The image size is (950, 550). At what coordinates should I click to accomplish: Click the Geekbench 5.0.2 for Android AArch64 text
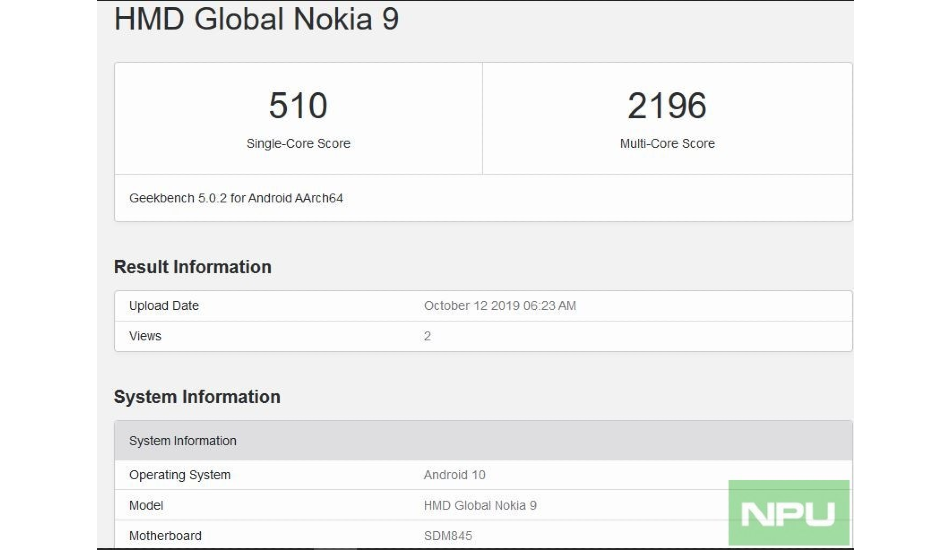tap(236, 198)
